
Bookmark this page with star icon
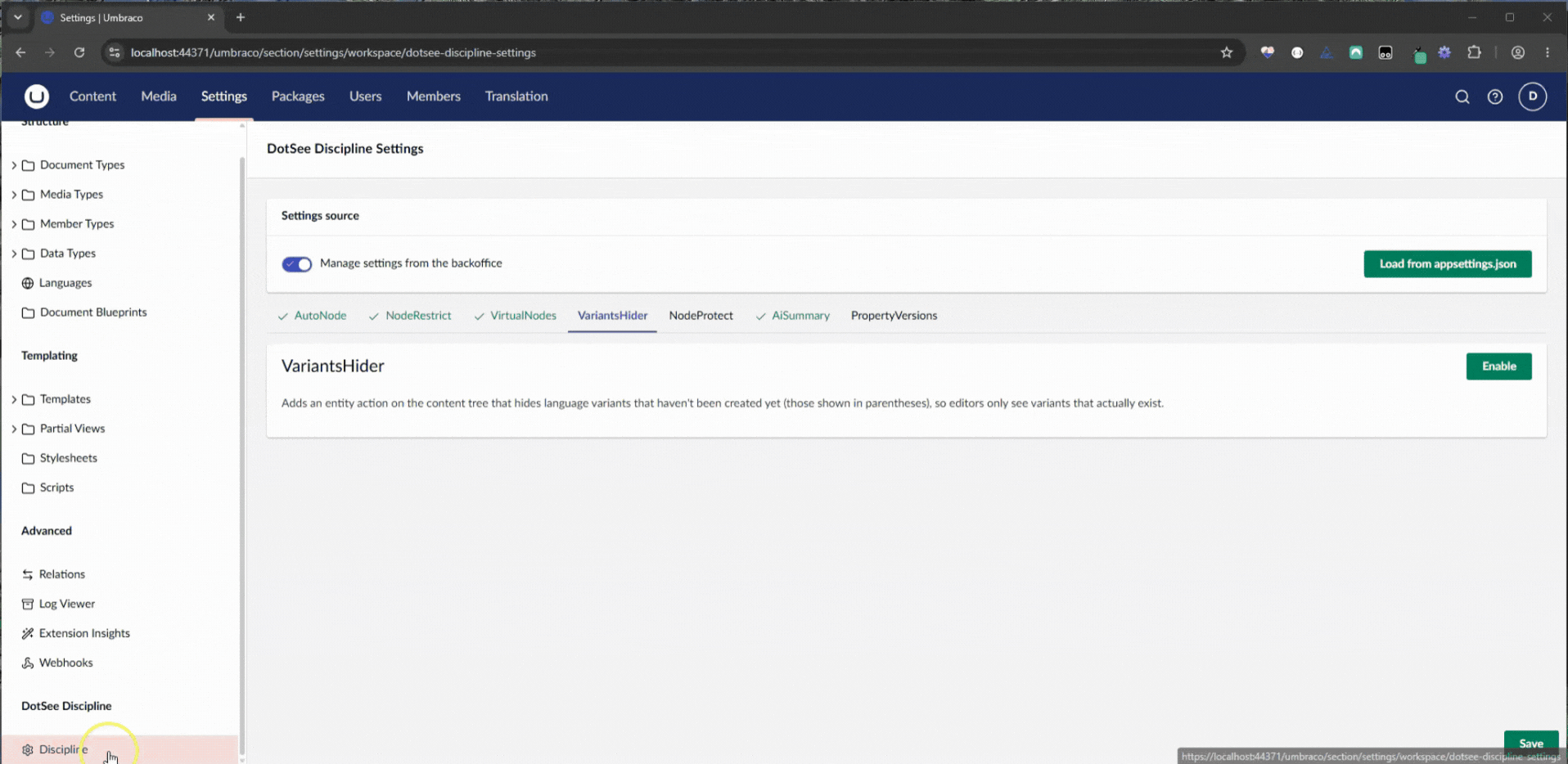[x=1226, y=52]
